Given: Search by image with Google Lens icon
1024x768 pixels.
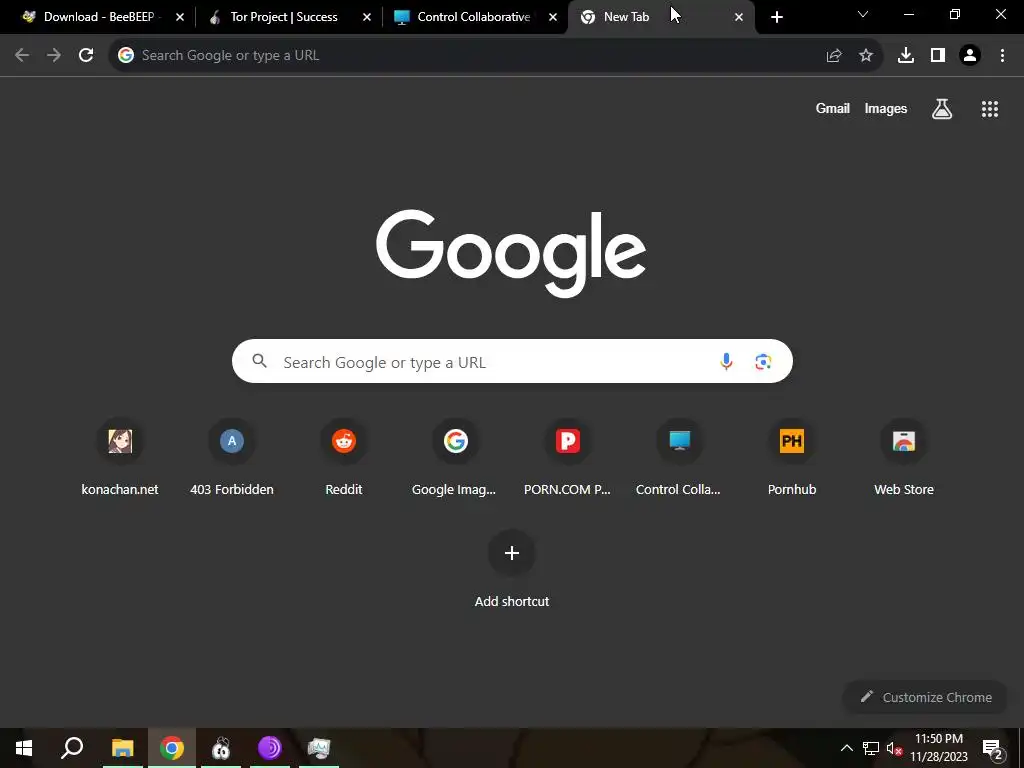Looking at the screenshot, I should (x=763, y=361).
